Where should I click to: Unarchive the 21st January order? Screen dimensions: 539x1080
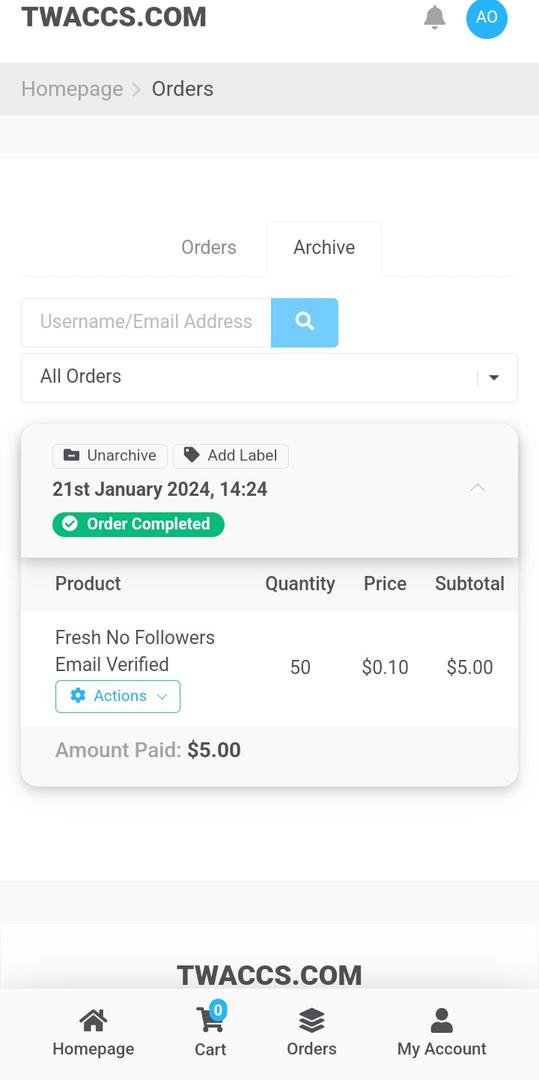pos(109,455)
